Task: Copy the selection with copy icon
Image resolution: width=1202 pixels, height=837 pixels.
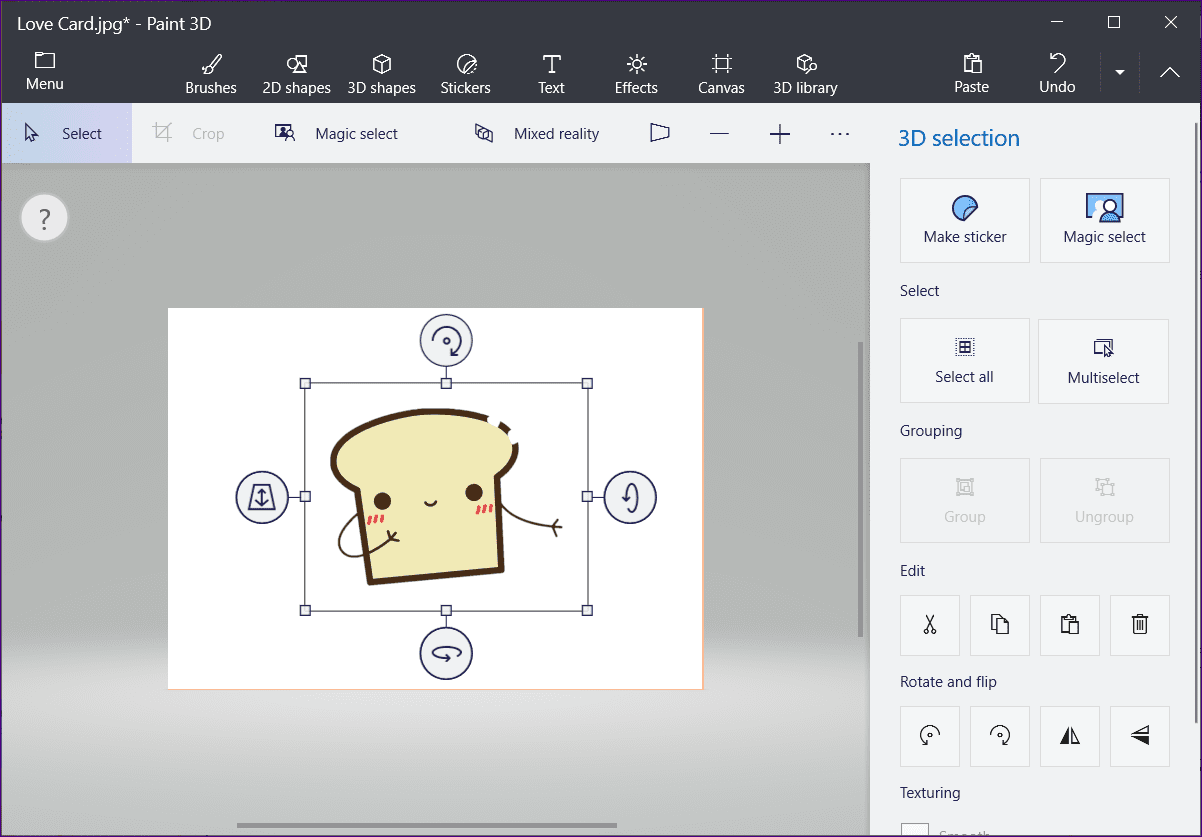Action: 1000,625
